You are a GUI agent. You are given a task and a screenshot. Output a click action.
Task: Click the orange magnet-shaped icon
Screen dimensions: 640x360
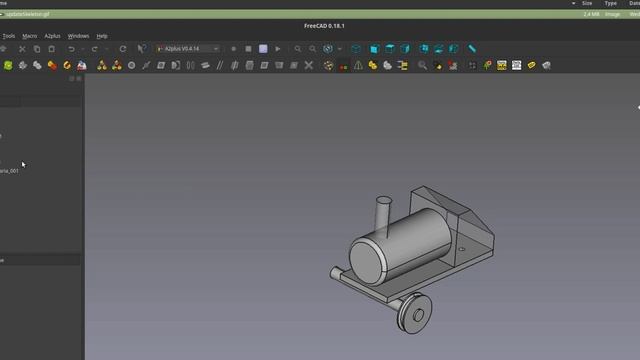click(67, 65)
